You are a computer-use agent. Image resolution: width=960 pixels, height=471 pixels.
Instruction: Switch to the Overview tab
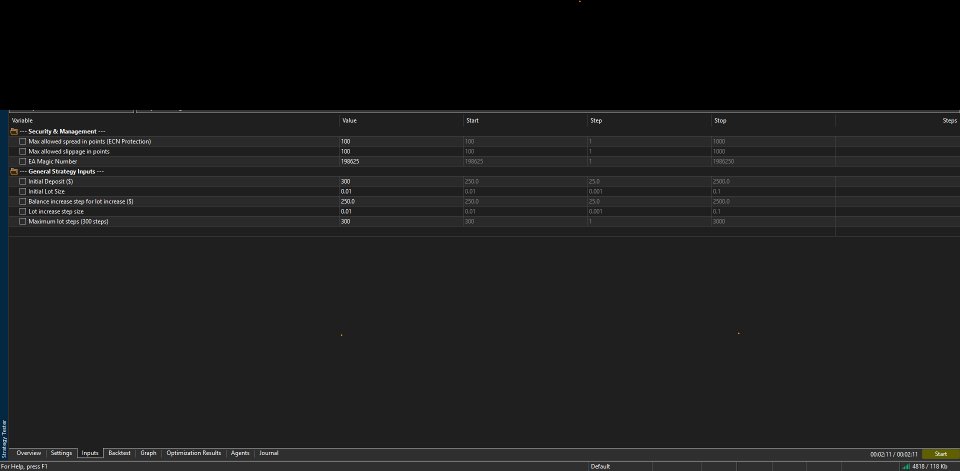click(x=29, y=453)
